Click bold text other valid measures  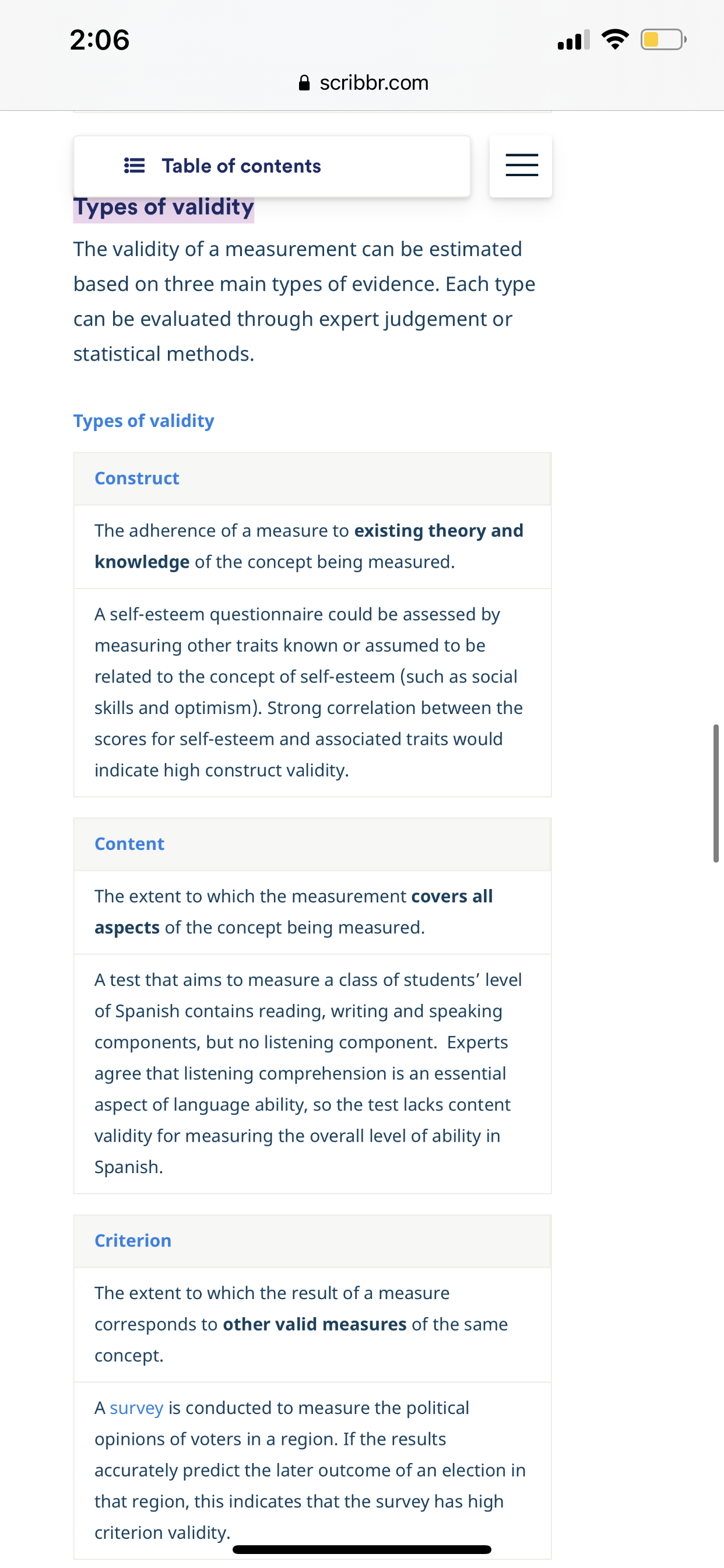pyautogui.click(x=315, y=1325)
